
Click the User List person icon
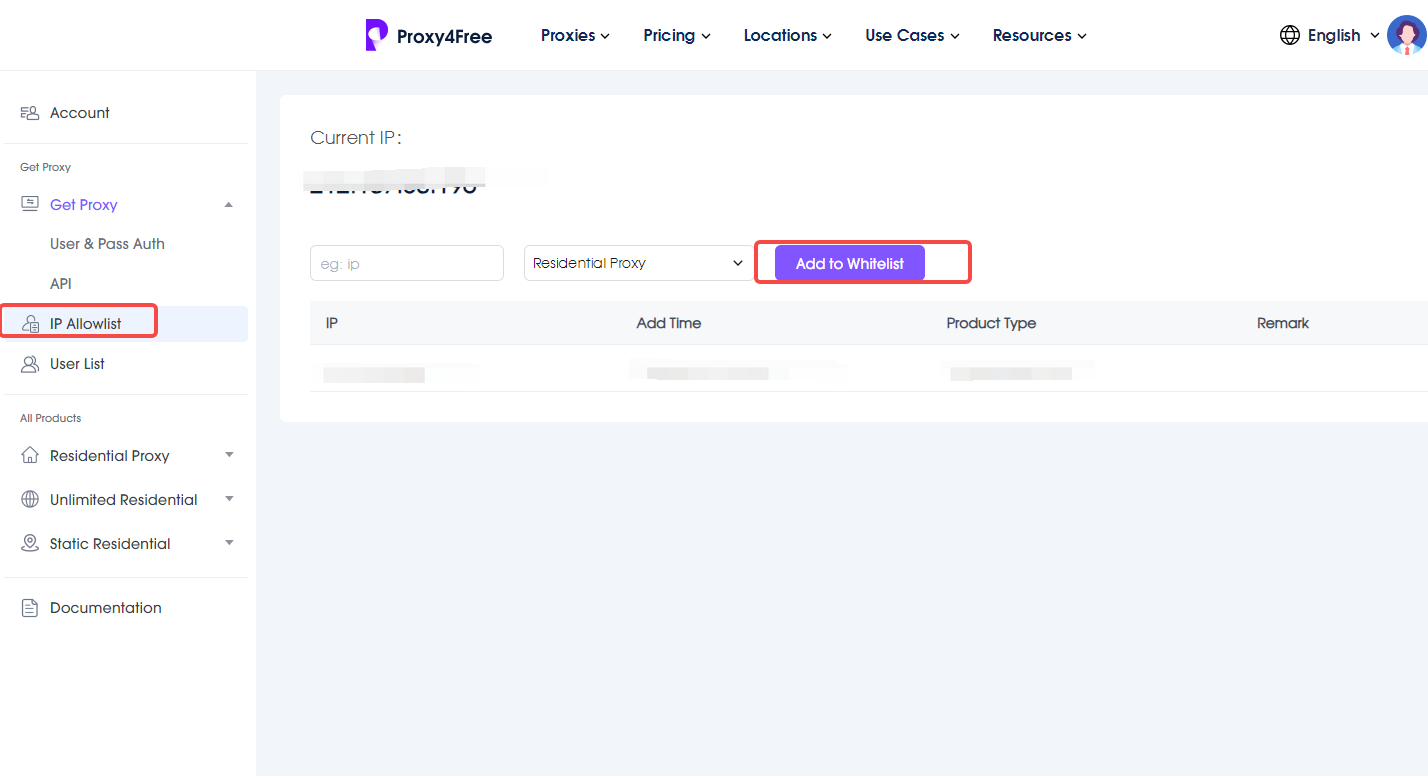tap(30, 364)
